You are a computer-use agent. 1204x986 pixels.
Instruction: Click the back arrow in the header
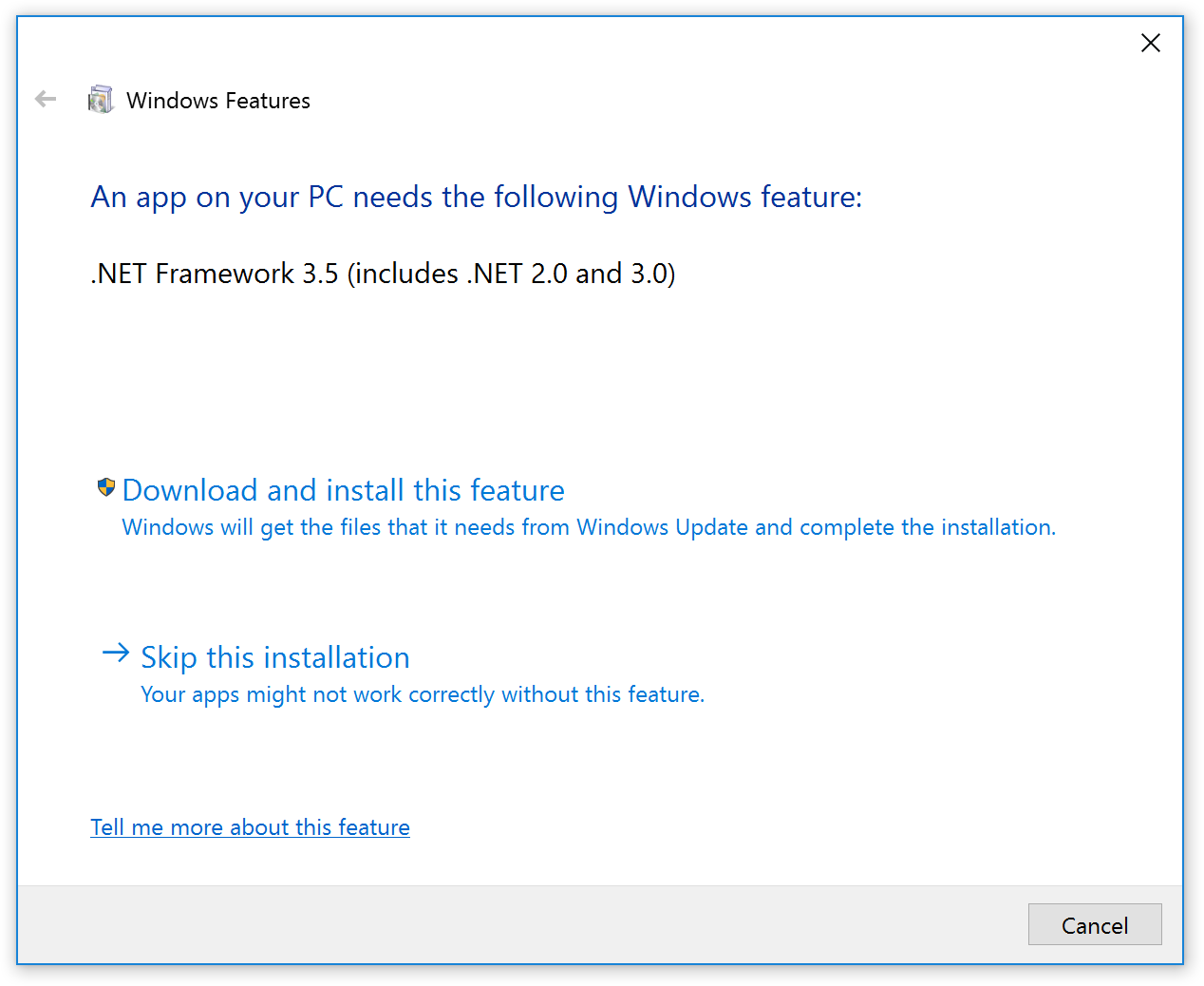46,99
